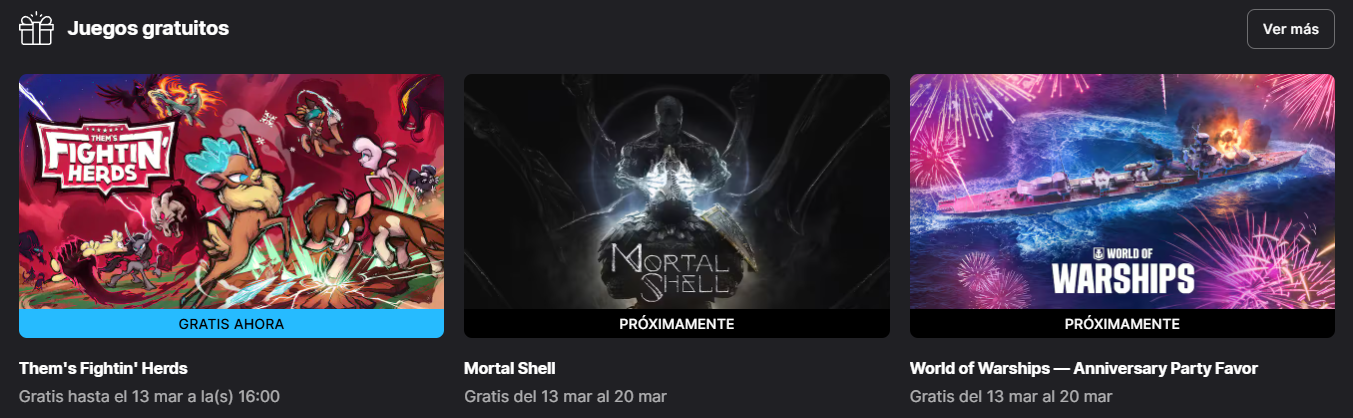Click Mortal Shell's Gratis del 13 mar dates

565,396
